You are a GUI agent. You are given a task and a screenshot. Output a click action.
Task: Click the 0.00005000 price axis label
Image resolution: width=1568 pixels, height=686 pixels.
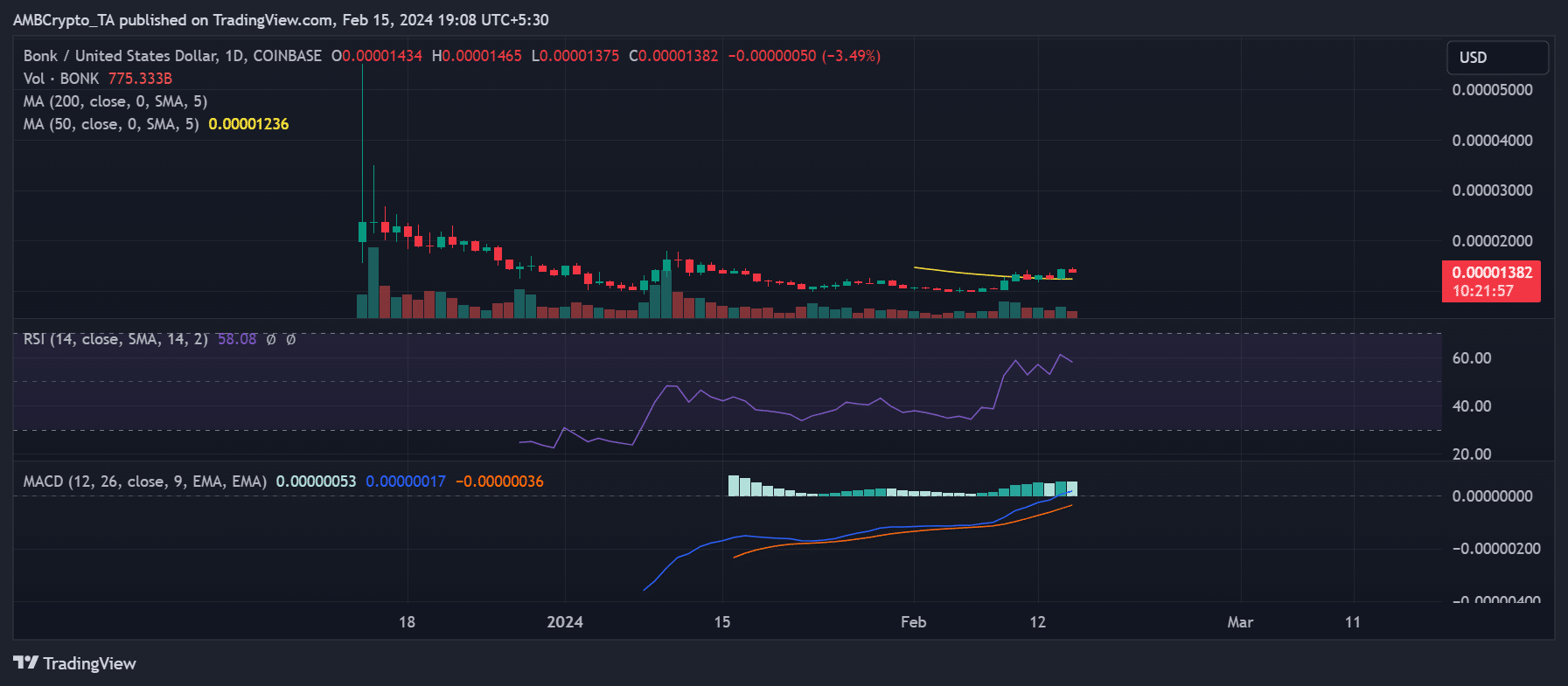[1492, 90]
